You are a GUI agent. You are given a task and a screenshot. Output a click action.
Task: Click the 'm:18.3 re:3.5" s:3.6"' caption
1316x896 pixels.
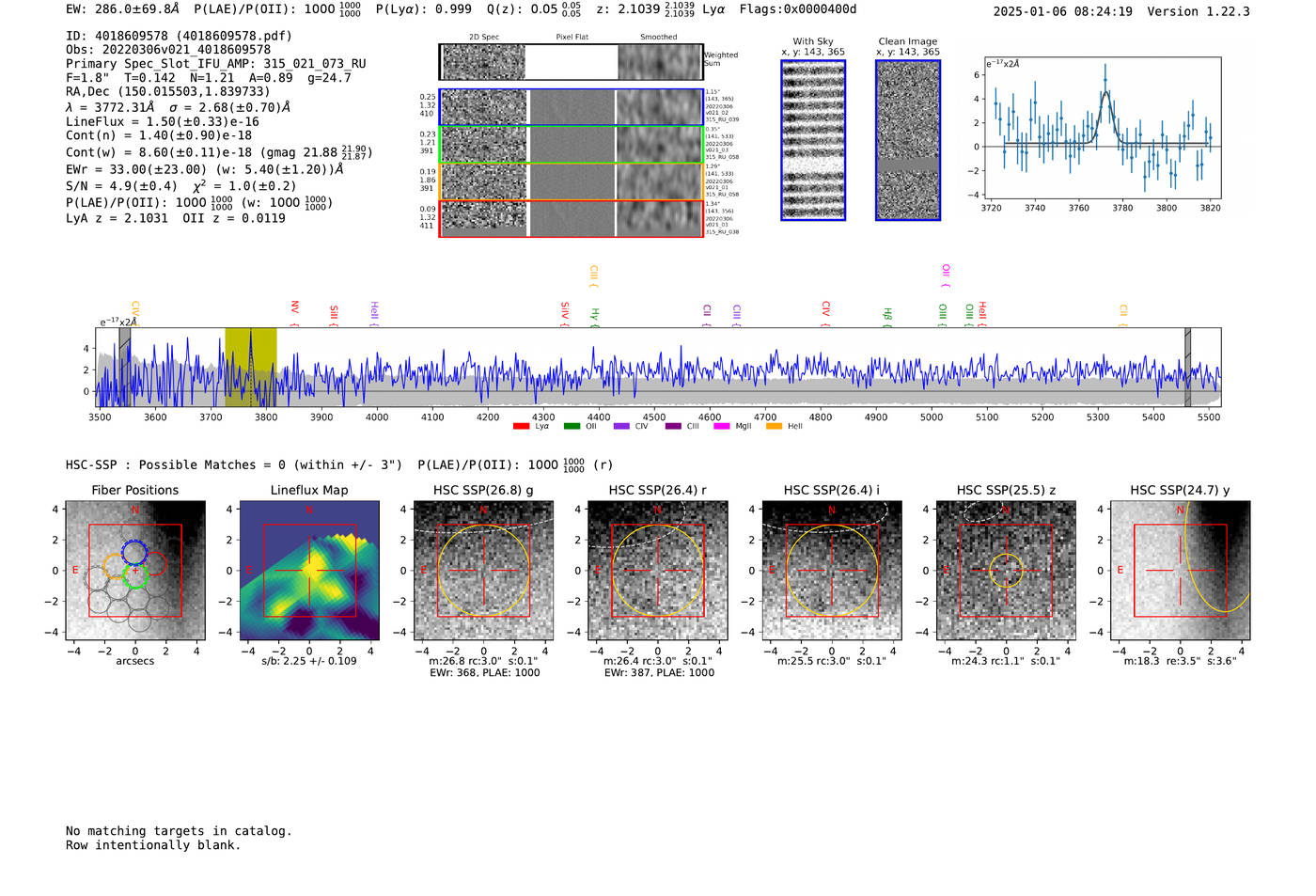click(x=1181, y=661)
